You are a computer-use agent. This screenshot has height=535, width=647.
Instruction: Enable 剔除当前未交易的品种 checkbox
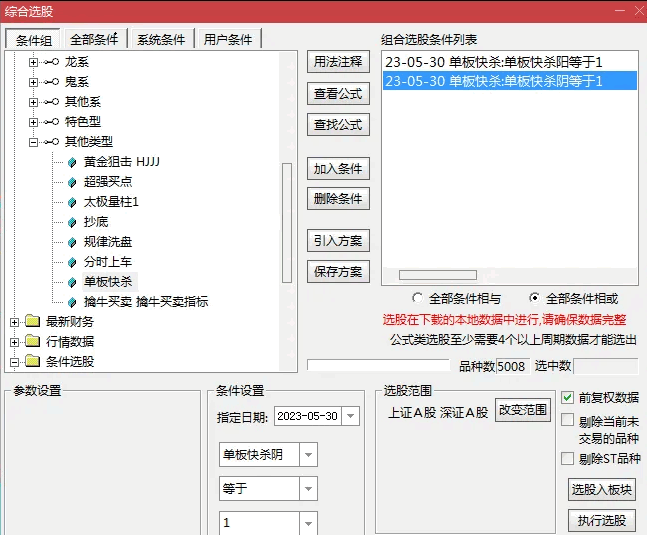[x=567, y=420]
